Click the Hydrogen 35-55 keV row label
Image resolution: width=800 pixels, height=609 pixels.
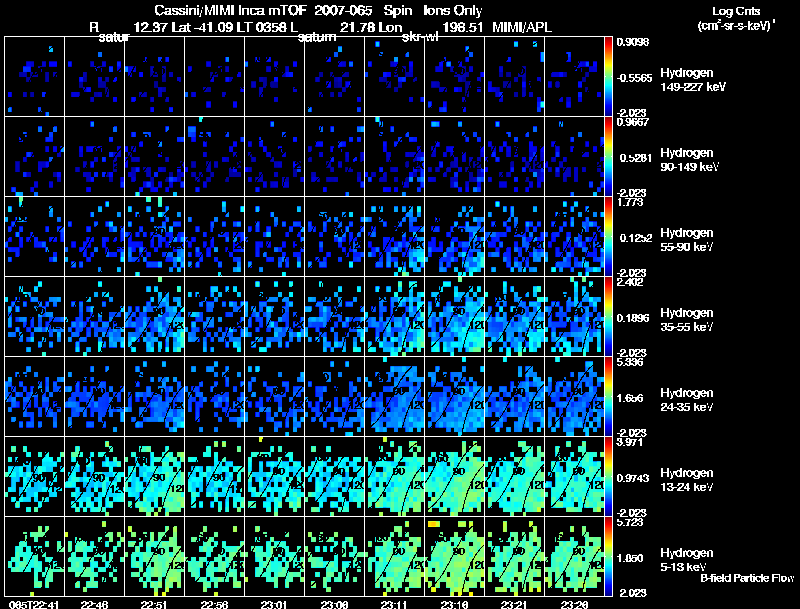[687, 320]
